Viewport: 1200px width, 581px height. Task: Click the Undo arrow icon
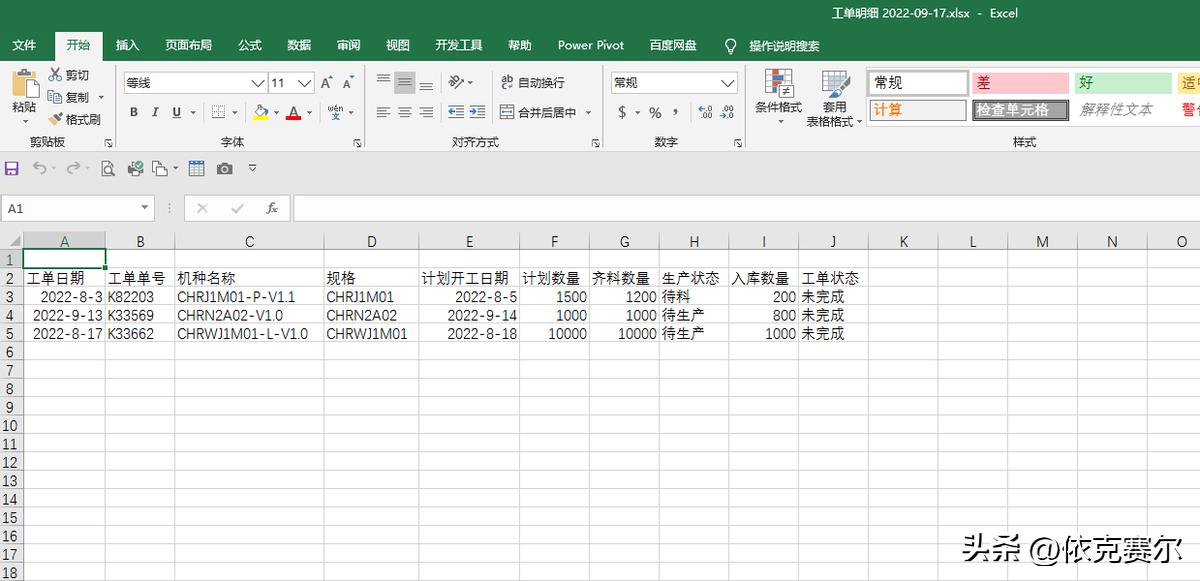pyautogui.click(x=40, y=170)
